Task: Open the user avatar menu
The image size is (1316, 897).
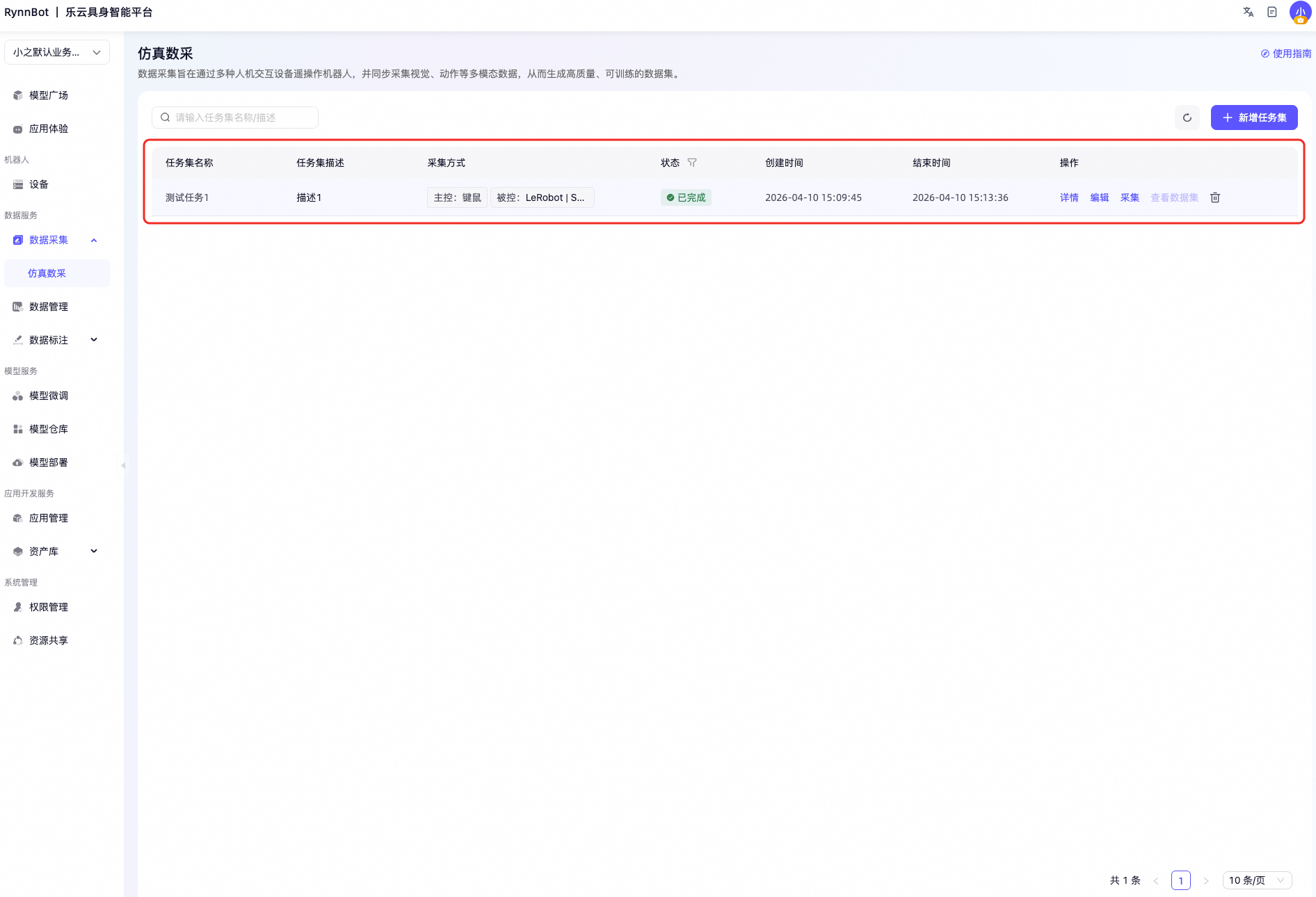Action: (1300, 12)
